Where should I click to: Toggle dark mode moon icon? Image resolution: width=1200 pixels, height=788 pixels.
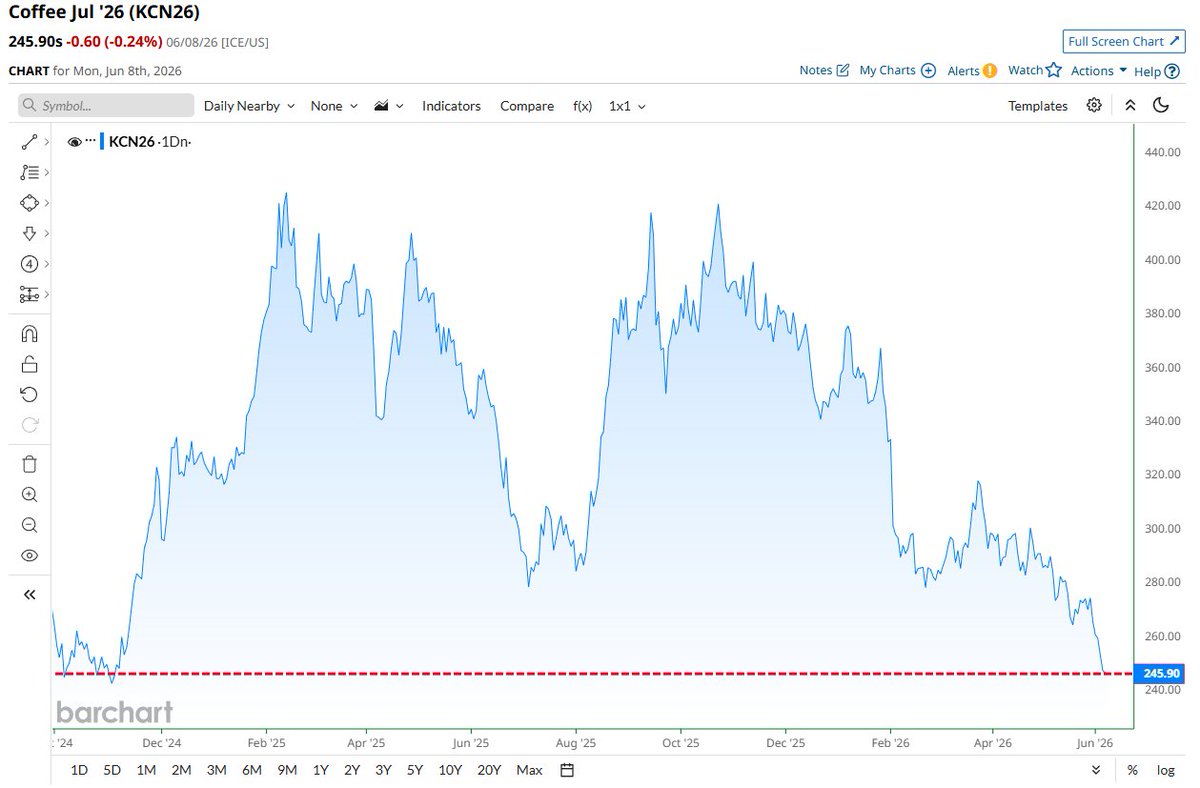coord(1161,105)
